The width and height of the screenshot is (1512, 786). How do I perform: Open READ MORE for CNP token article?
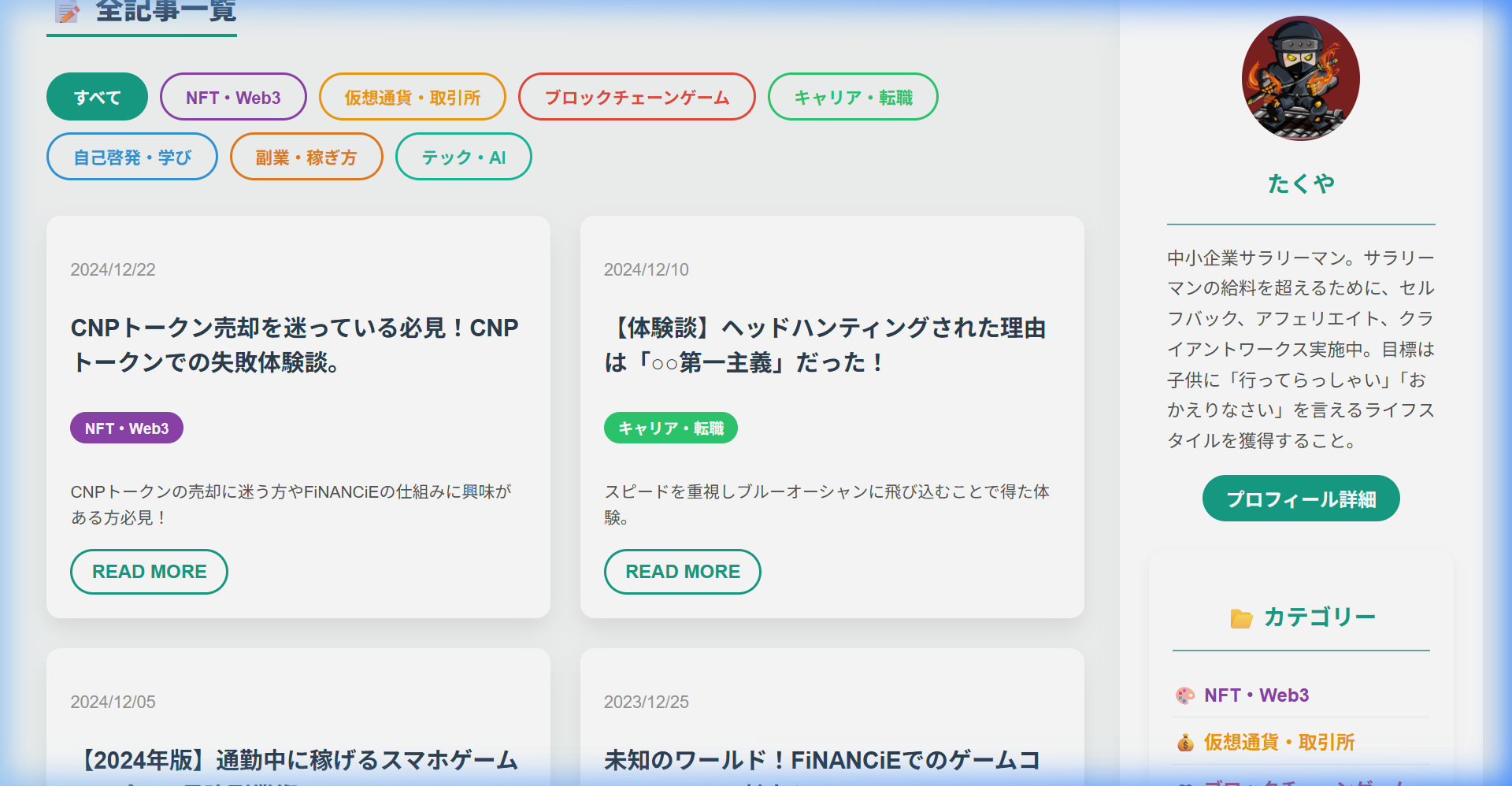[x=149, y=572]
